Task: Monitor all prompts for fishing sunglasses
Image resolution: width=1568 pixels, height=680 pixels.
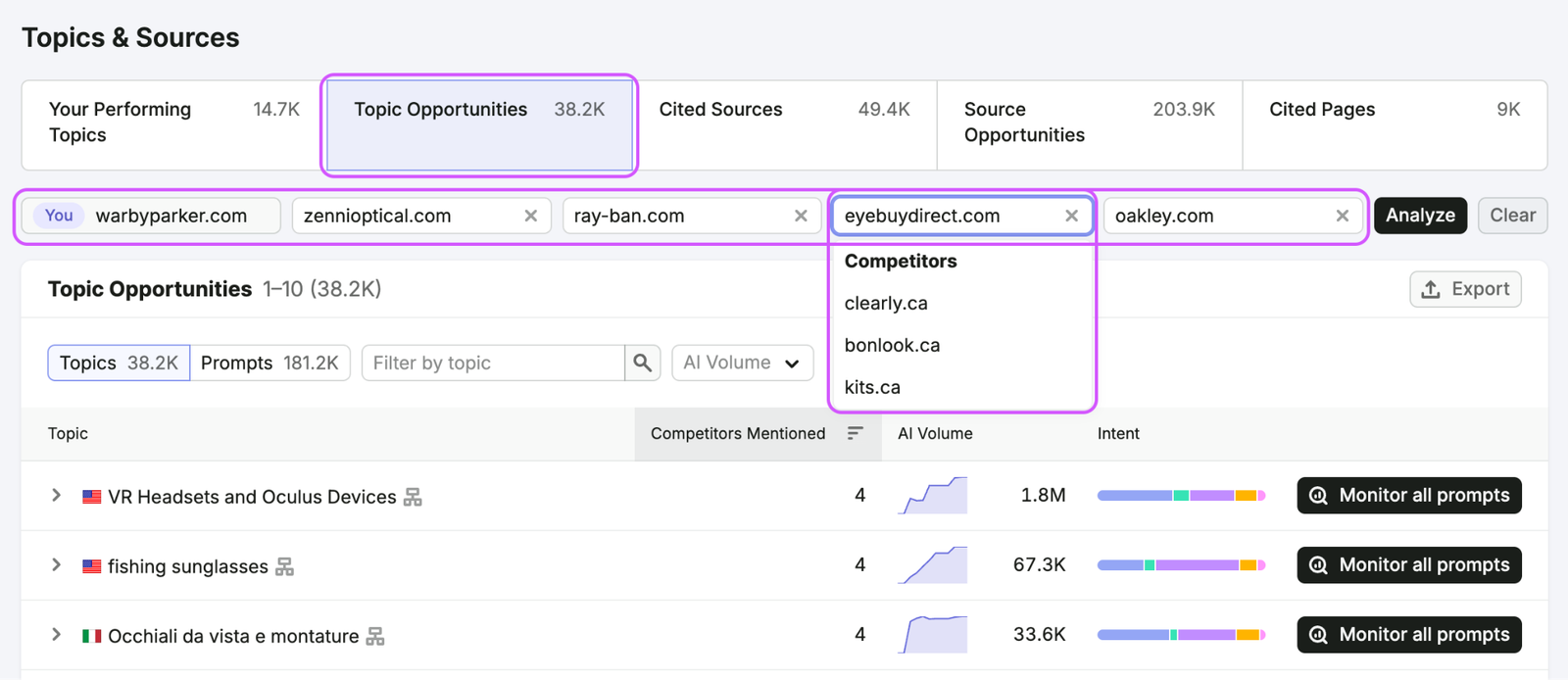Action: pyautogui.click(x=1409, y=564)
